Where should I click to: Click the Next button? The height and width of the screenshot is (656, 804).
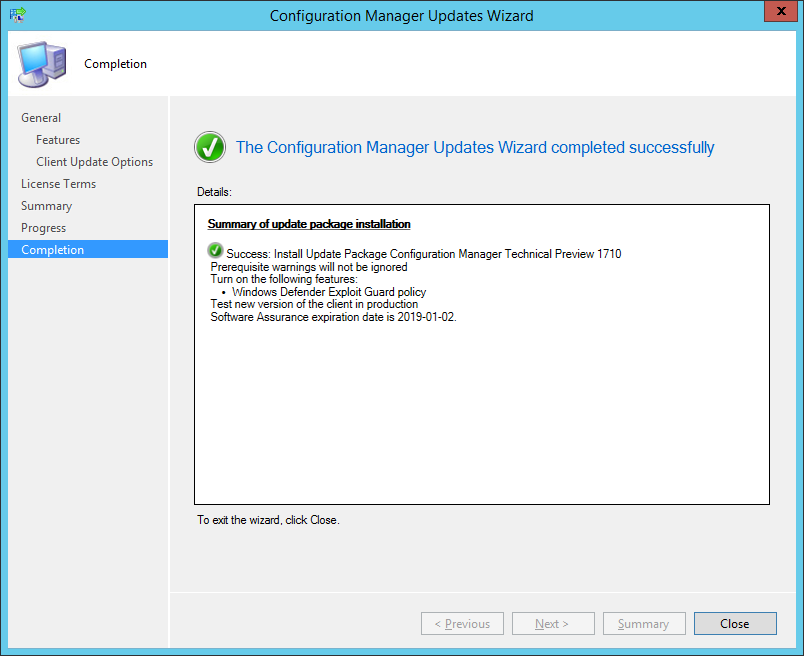(553, 624)
